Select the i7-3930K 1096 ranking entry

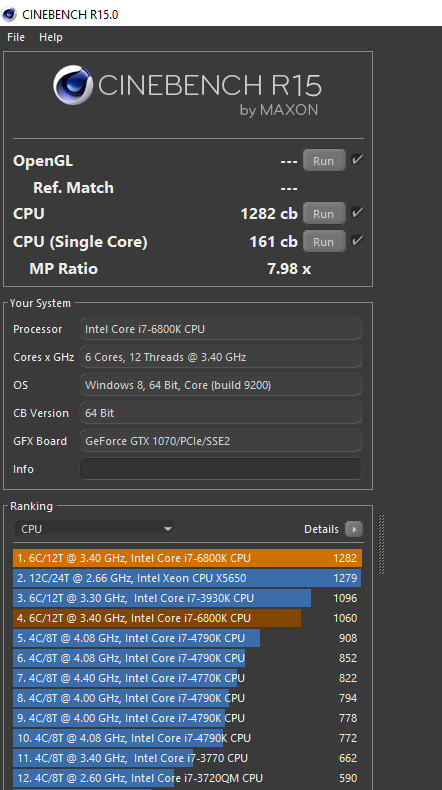coord(187,598)
